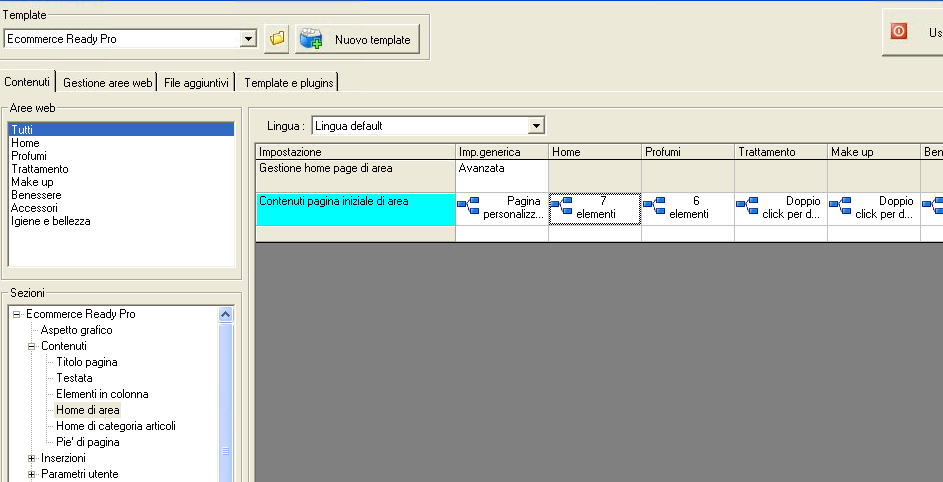Click the Profumi column header
Screen dimensions: 943x482
click(x=688, y=152)
